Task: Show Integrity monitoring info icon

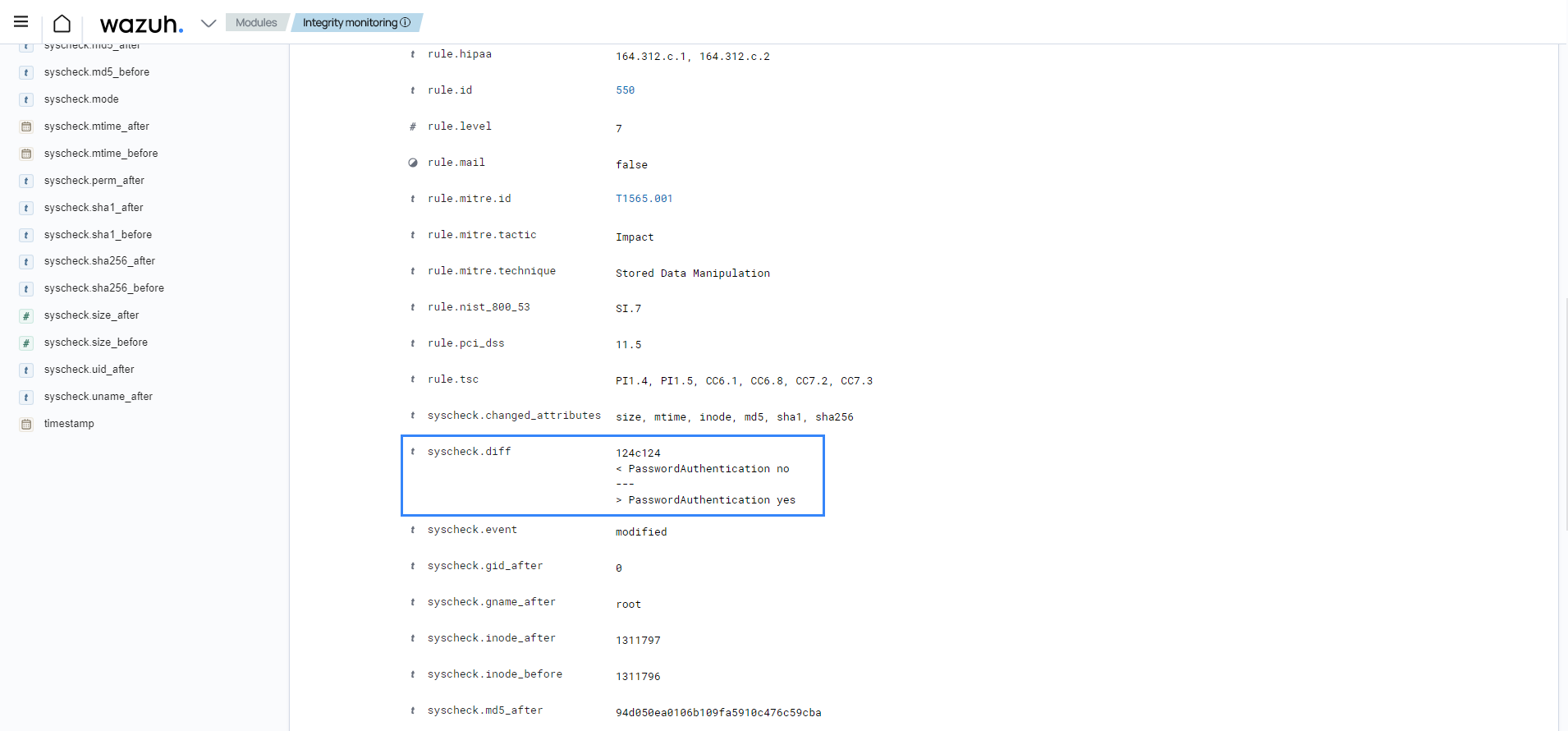Action: [x=406, y=22]
